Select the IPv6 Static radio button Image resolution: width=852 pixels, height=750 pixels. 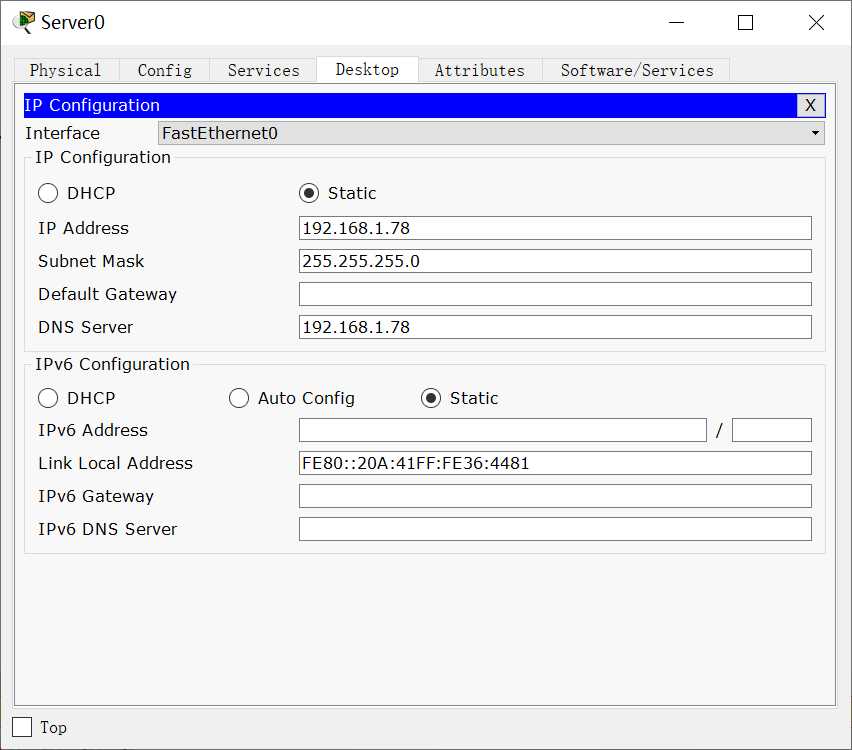tap(431, 398)
